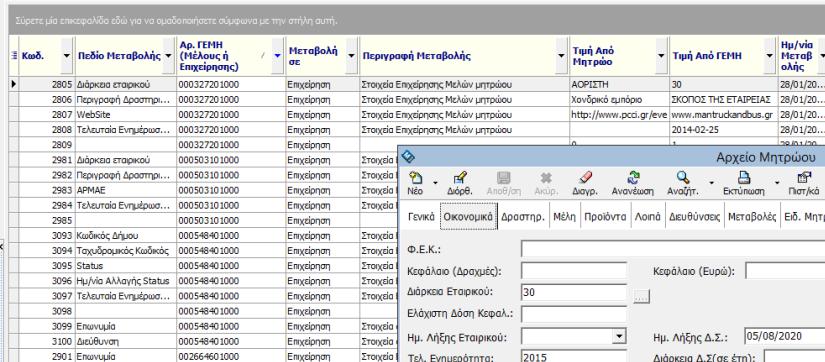Click the Φ.Ε.Κ. input field
This screenshot has width=825, height=362.
pos(673,249)
